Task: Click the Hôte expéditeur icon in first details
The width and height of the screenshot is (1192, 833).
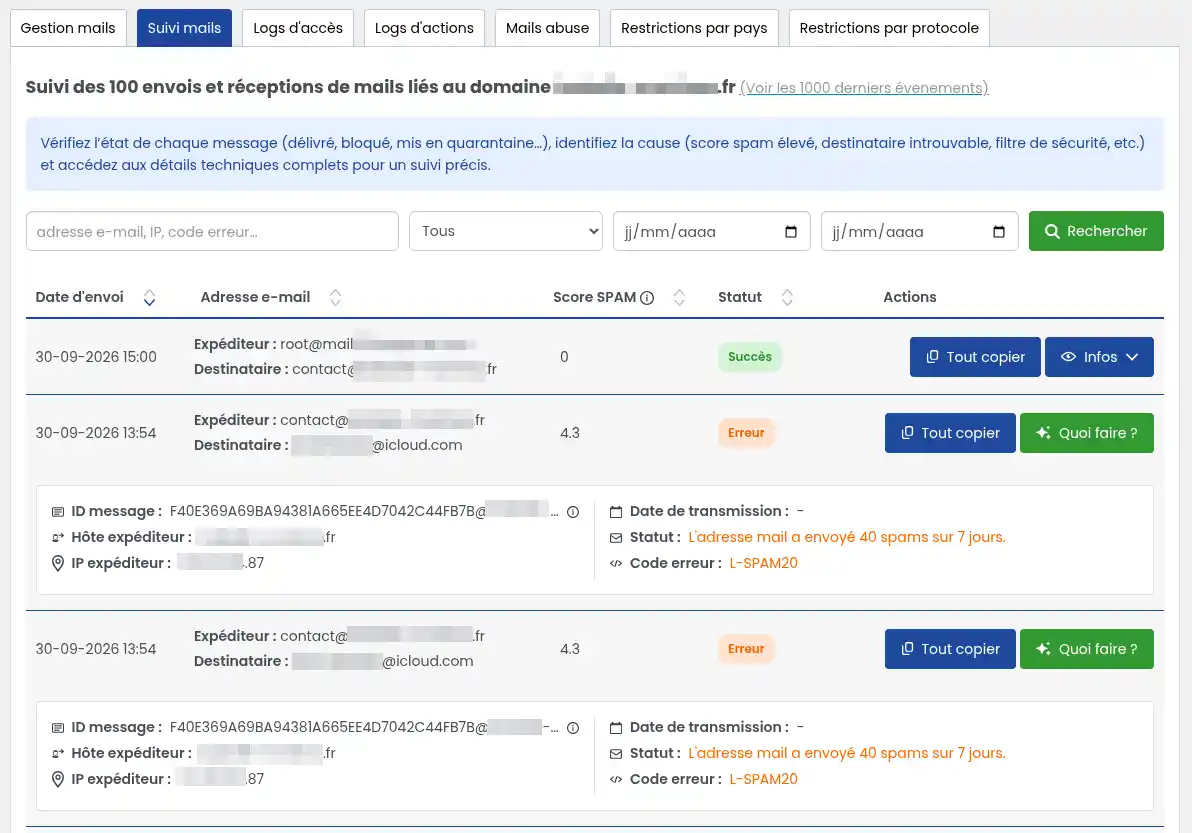Action: coord(58,538)
